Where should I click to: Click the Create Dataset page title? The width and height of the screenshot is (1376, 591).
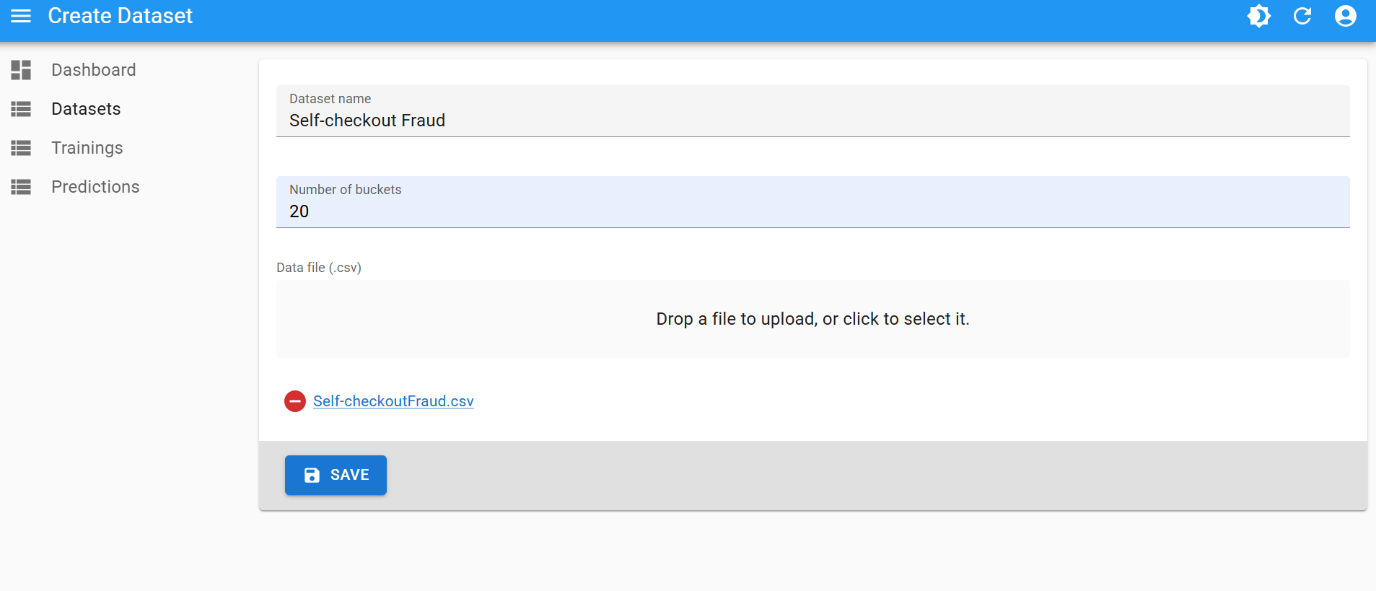(x=120, y=16)
